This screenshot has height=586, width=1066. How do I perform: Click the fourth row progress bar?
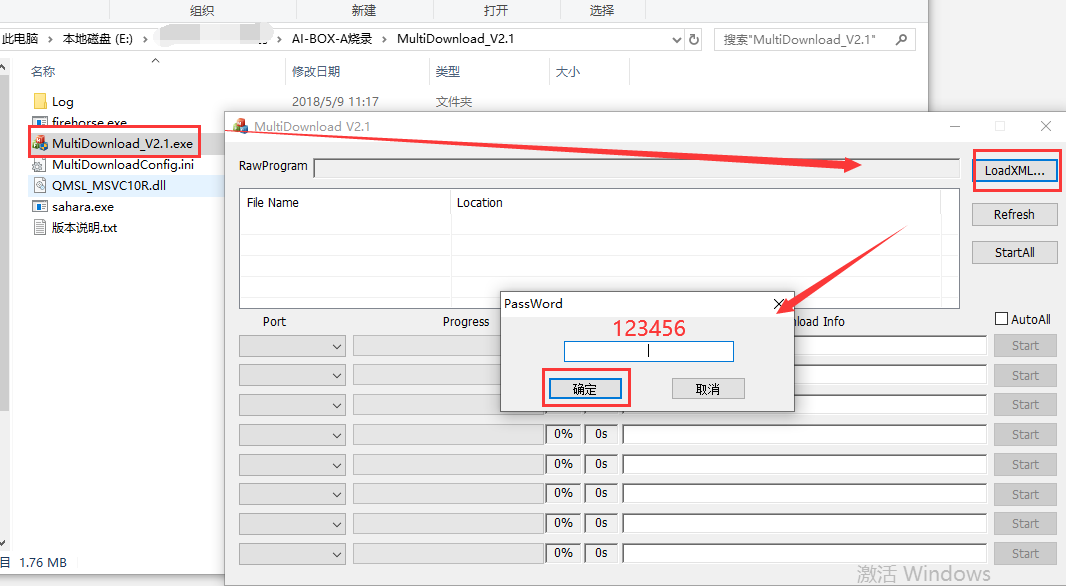pyautogui.click(x=448, y=435)
